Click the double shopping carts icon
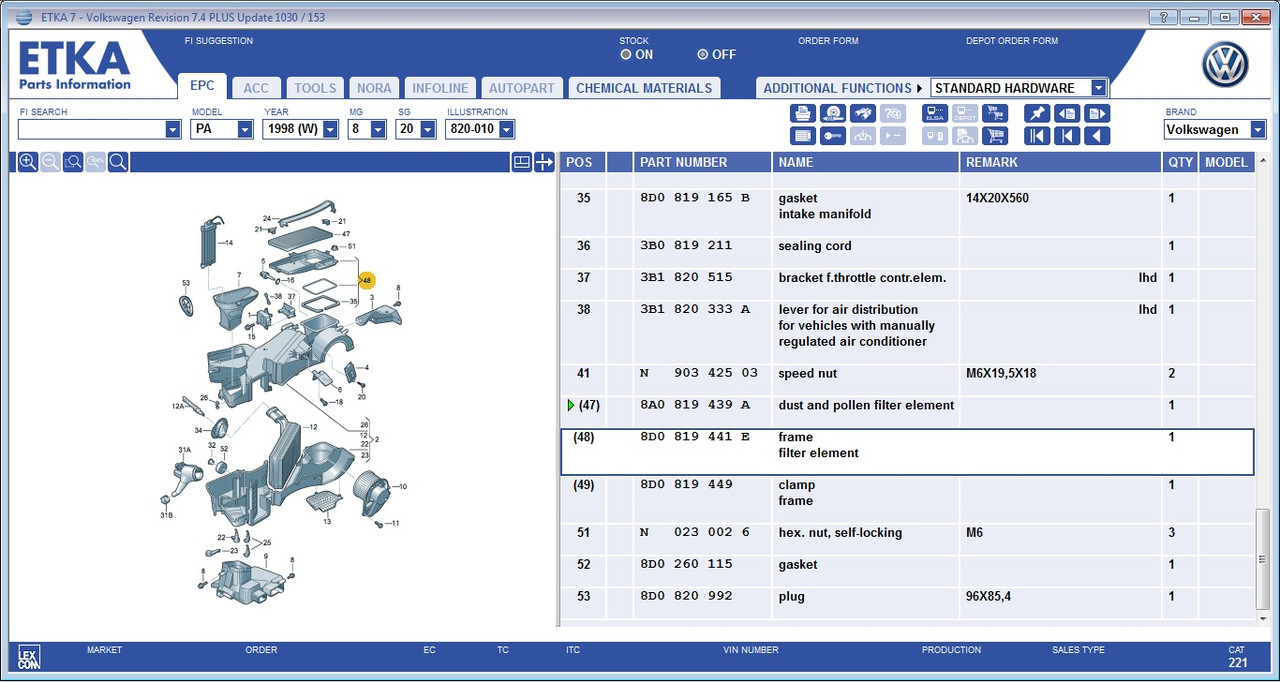The height and width of the screenshot is (682, 1280). [x=995, y=113]
